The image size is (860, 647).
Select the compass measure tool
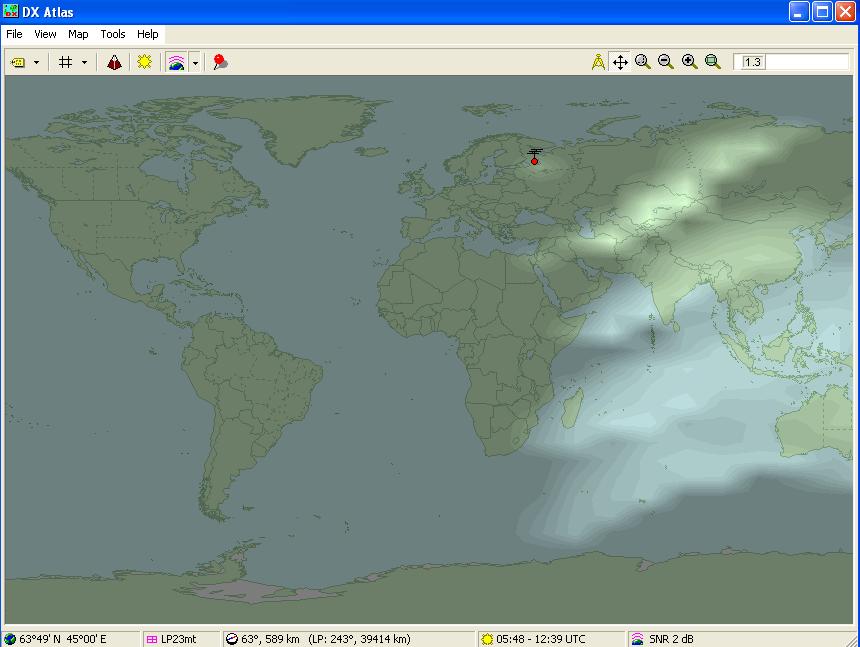tap(598, 62)
